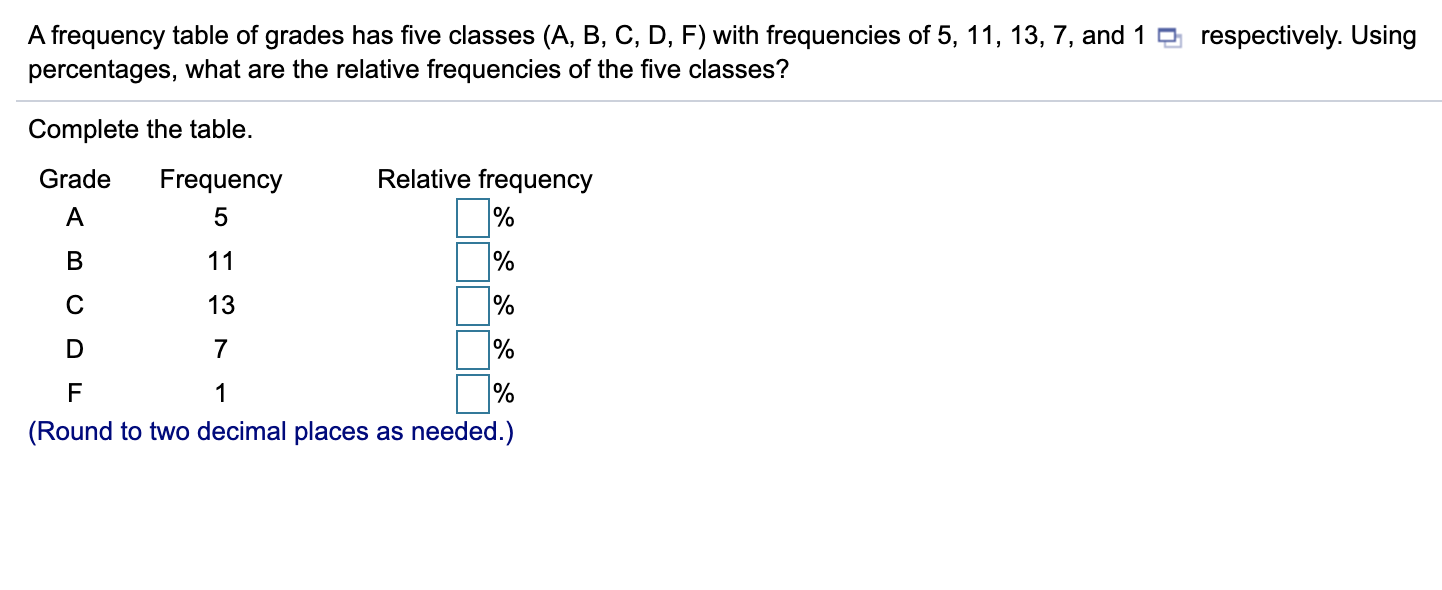Click the frequency value 11 for grade B

tap(222, 260)
